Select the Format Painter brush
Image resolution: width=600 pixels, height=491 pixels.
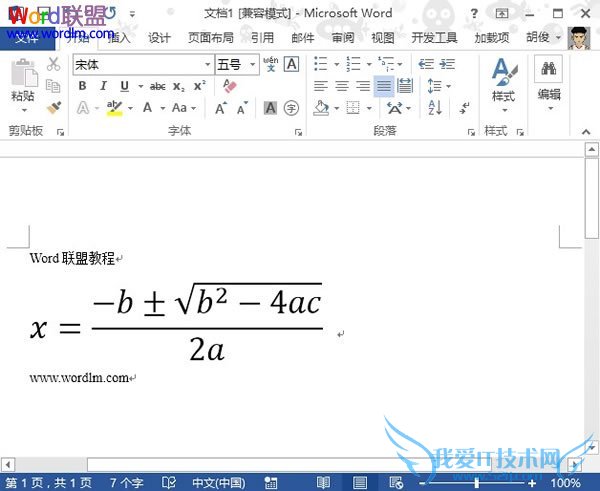pyautogui.click(x=54, y=108)
